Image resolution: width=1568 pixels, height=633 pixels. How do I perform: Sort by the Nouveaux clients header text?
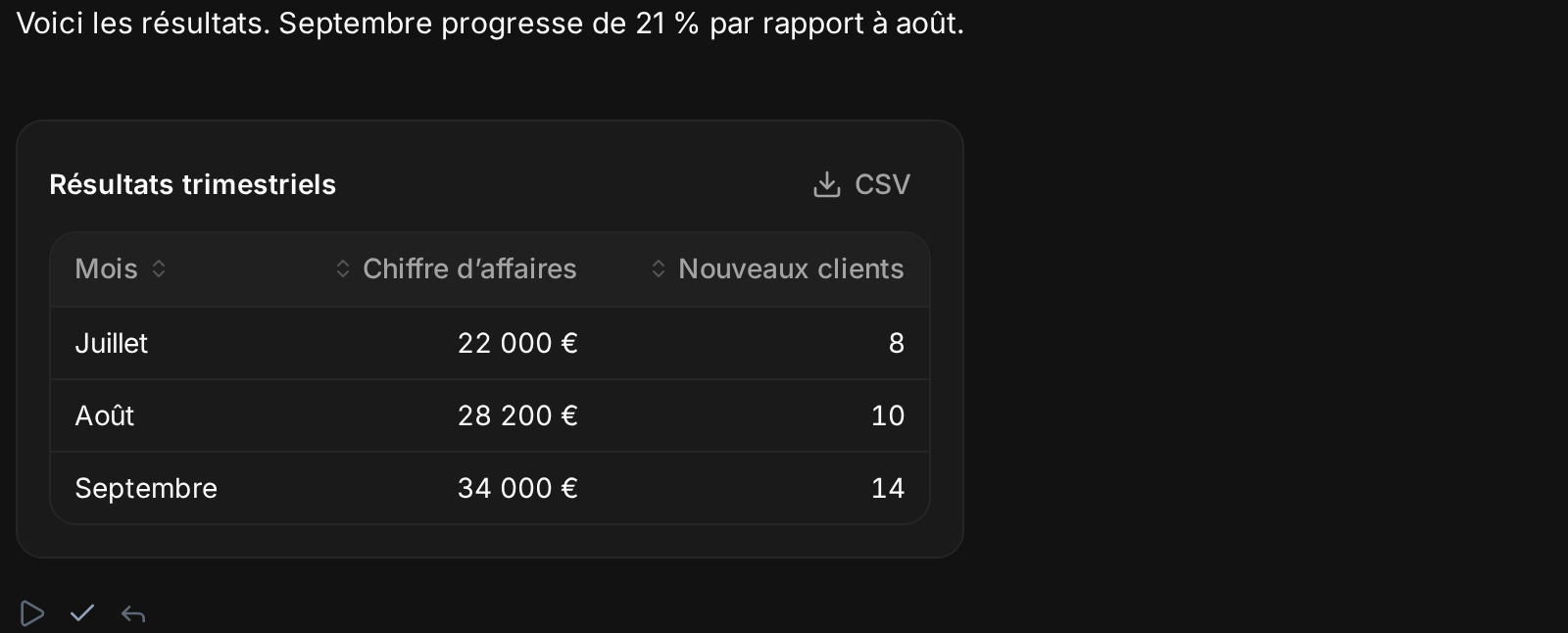point(791,268)
